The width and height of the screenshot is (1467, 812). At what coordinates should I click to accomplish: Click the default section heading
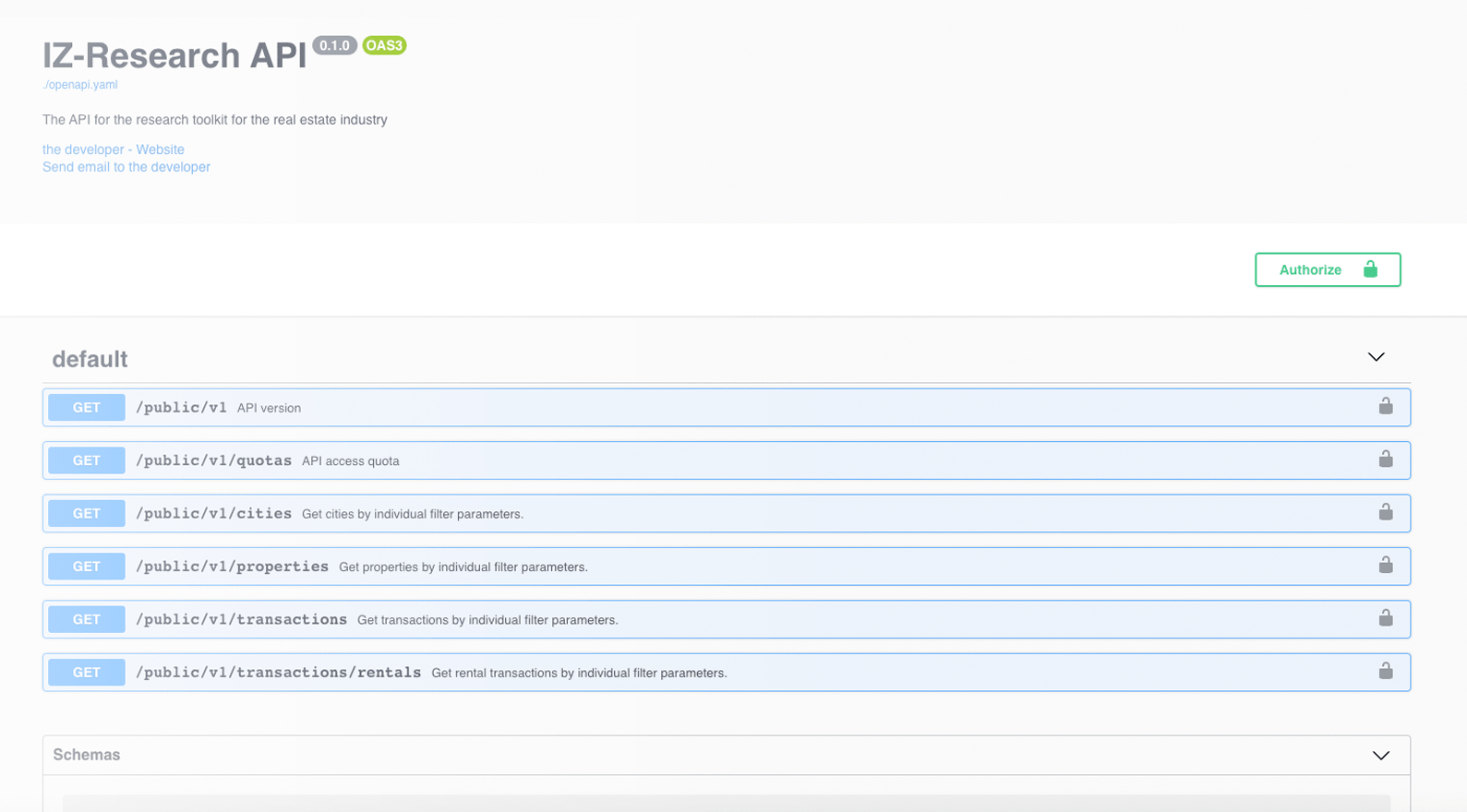click(90, 359)
